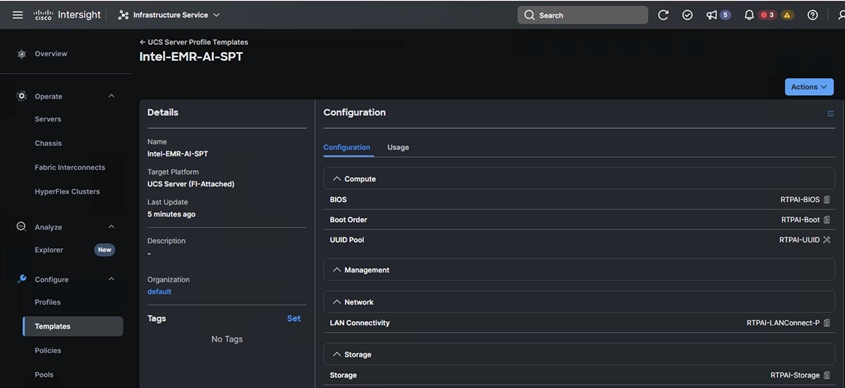Open the default organization link

click(x=159, y=292)
